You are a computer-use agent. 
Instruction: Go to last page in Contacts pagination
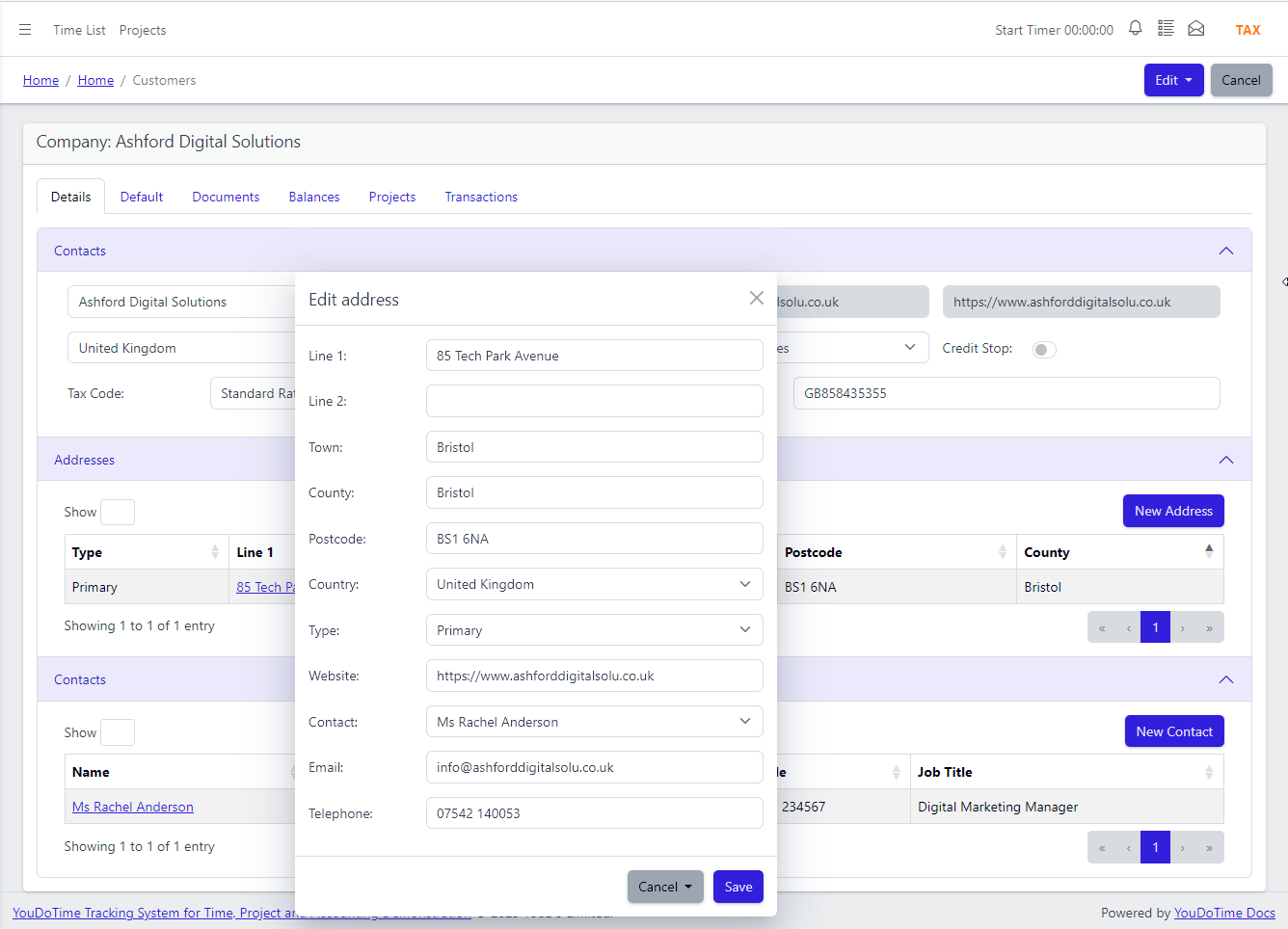click(1209, 847)
